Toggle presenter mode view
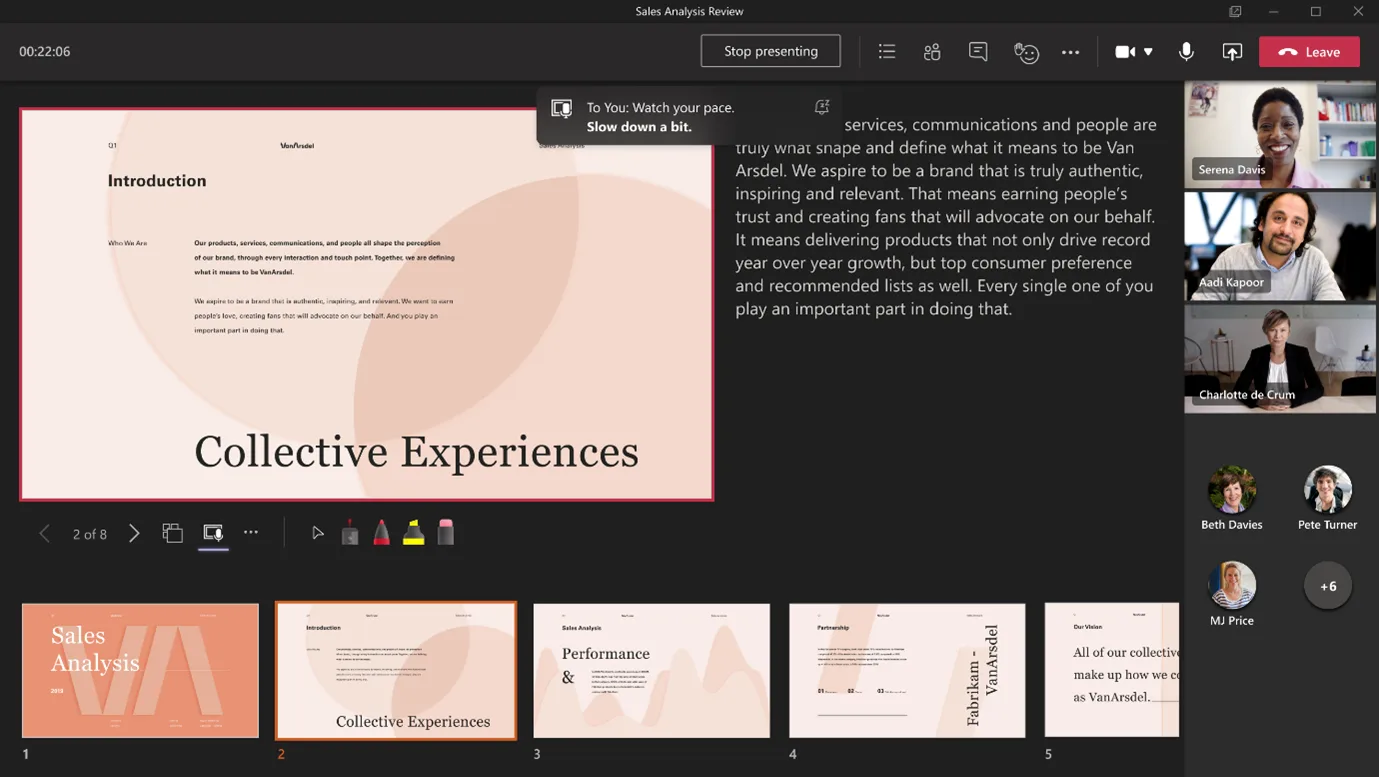 (212, 532)
